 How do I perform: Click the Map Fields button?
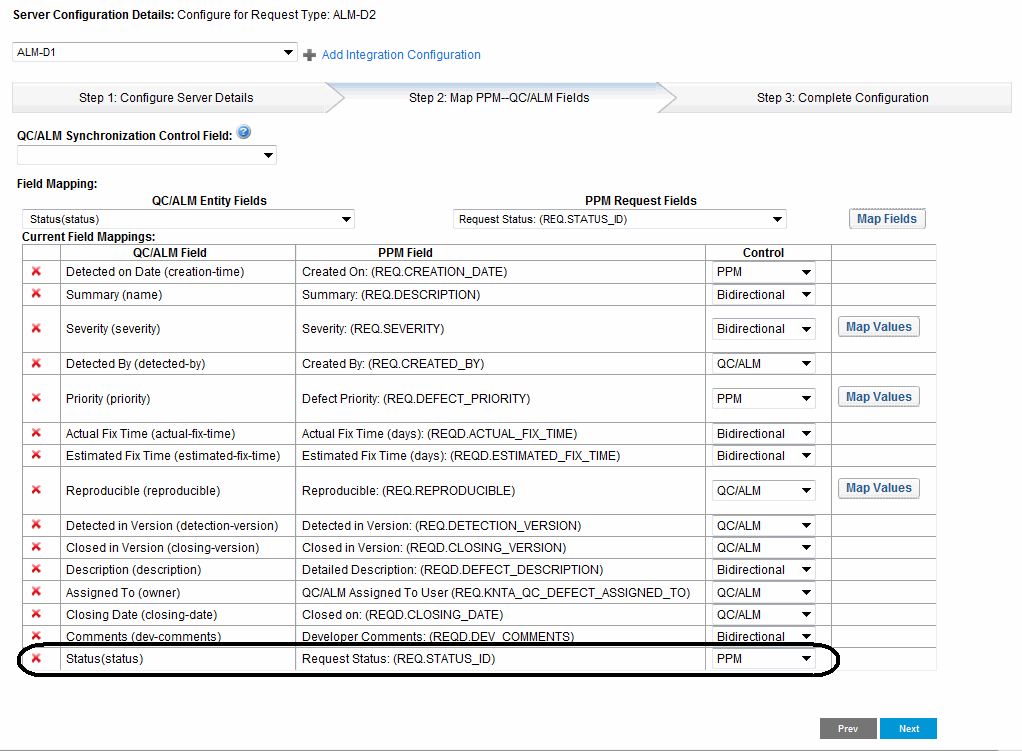click(886, 219)
